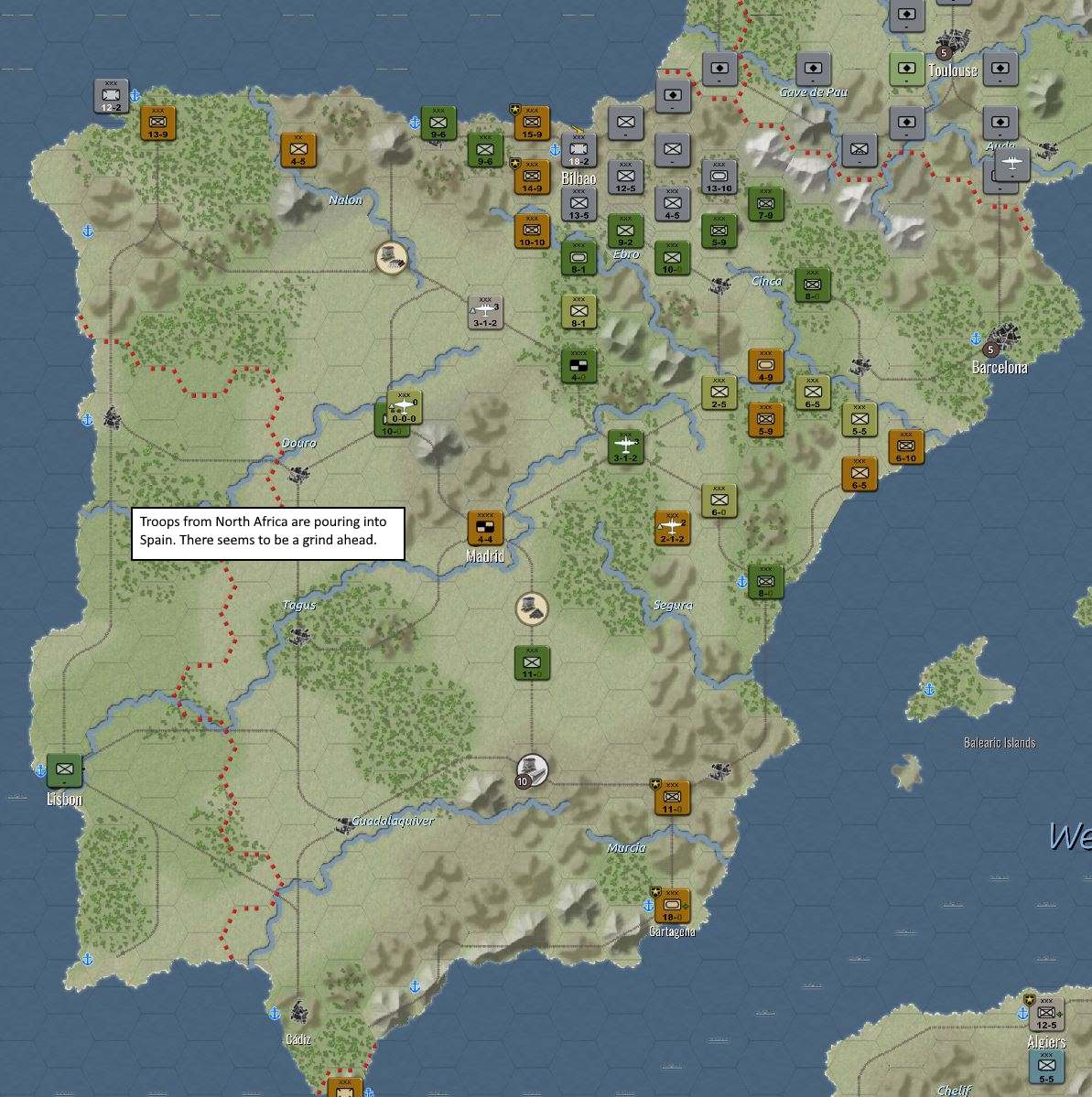The width and height of the screenshot is (1092, 1097).
Task: Click the Nalon river label
Action: (x=346, y=200)
